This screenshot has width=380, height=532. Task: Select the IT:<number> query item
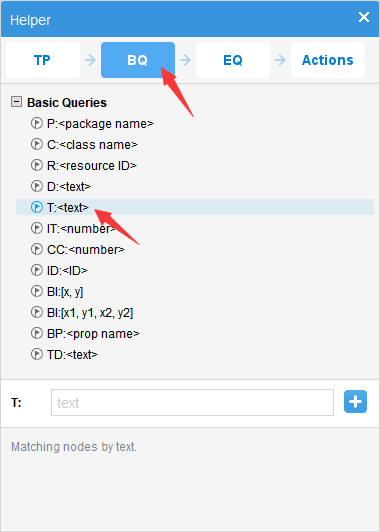[81, 229]
